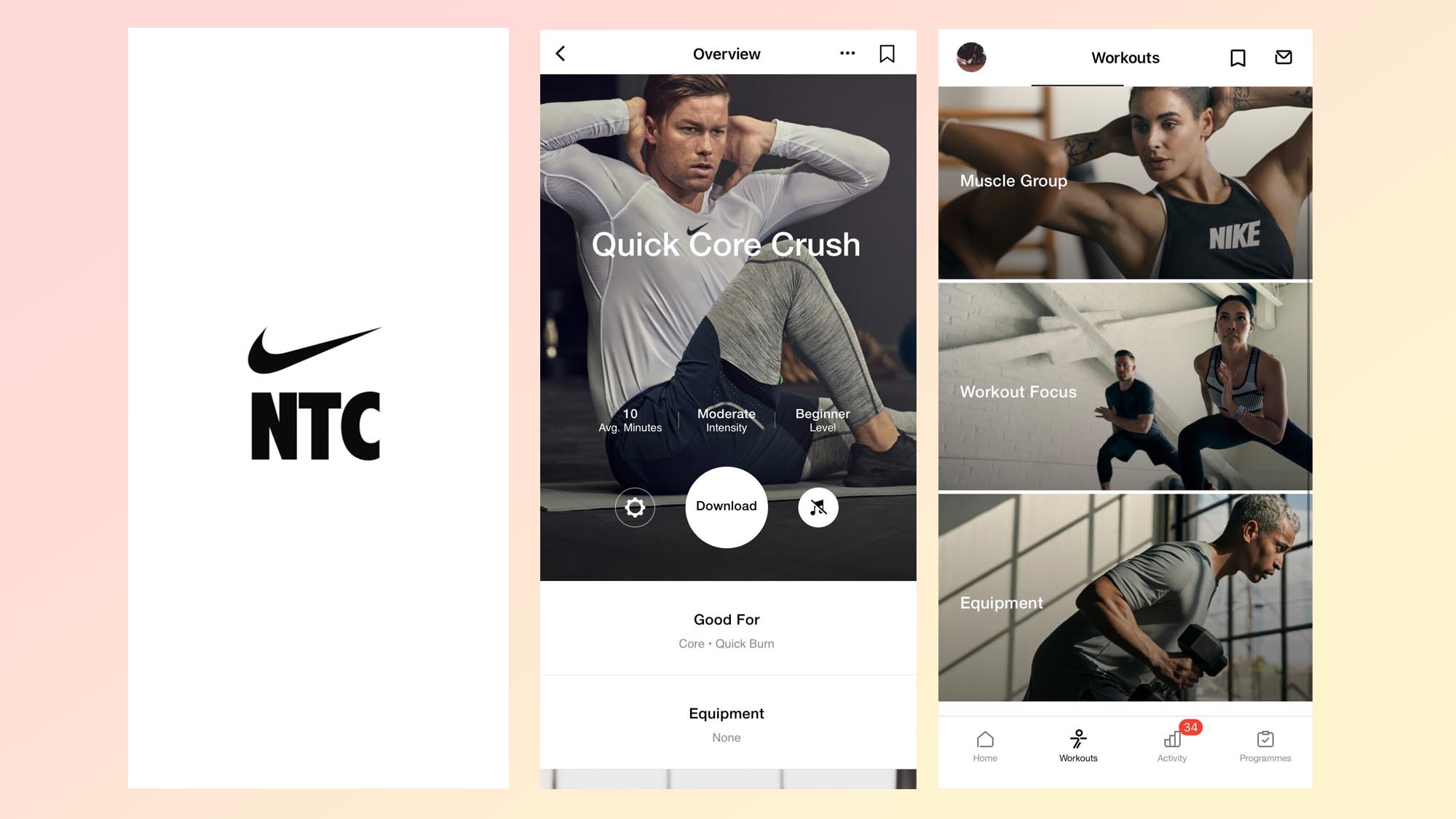Click the more options (ellipsis) icon
Screen dimensions: 1456x819
pos(847,53)
